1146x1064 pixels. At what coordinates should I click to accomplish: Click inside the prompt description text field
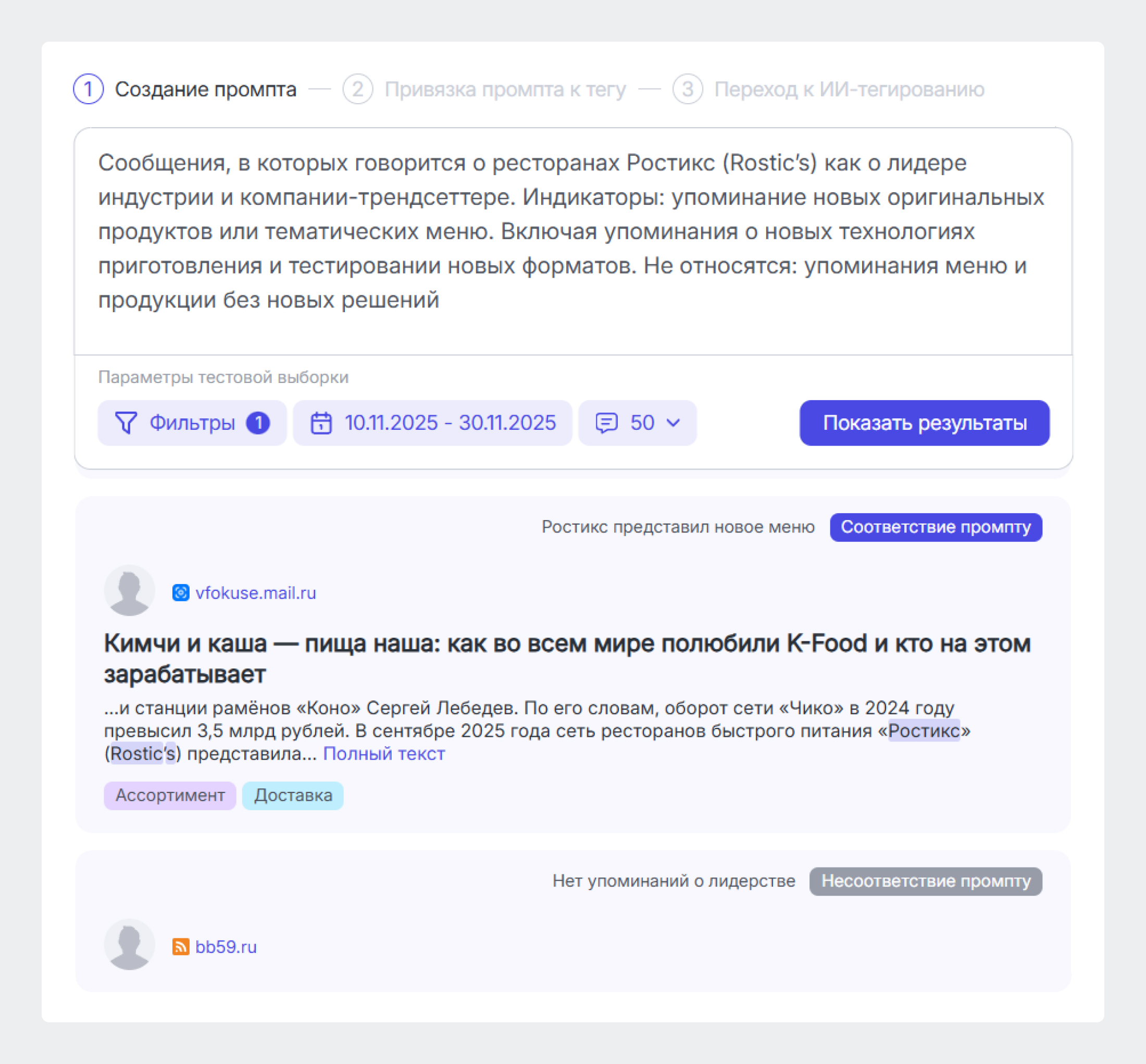[x=570, y=230]
